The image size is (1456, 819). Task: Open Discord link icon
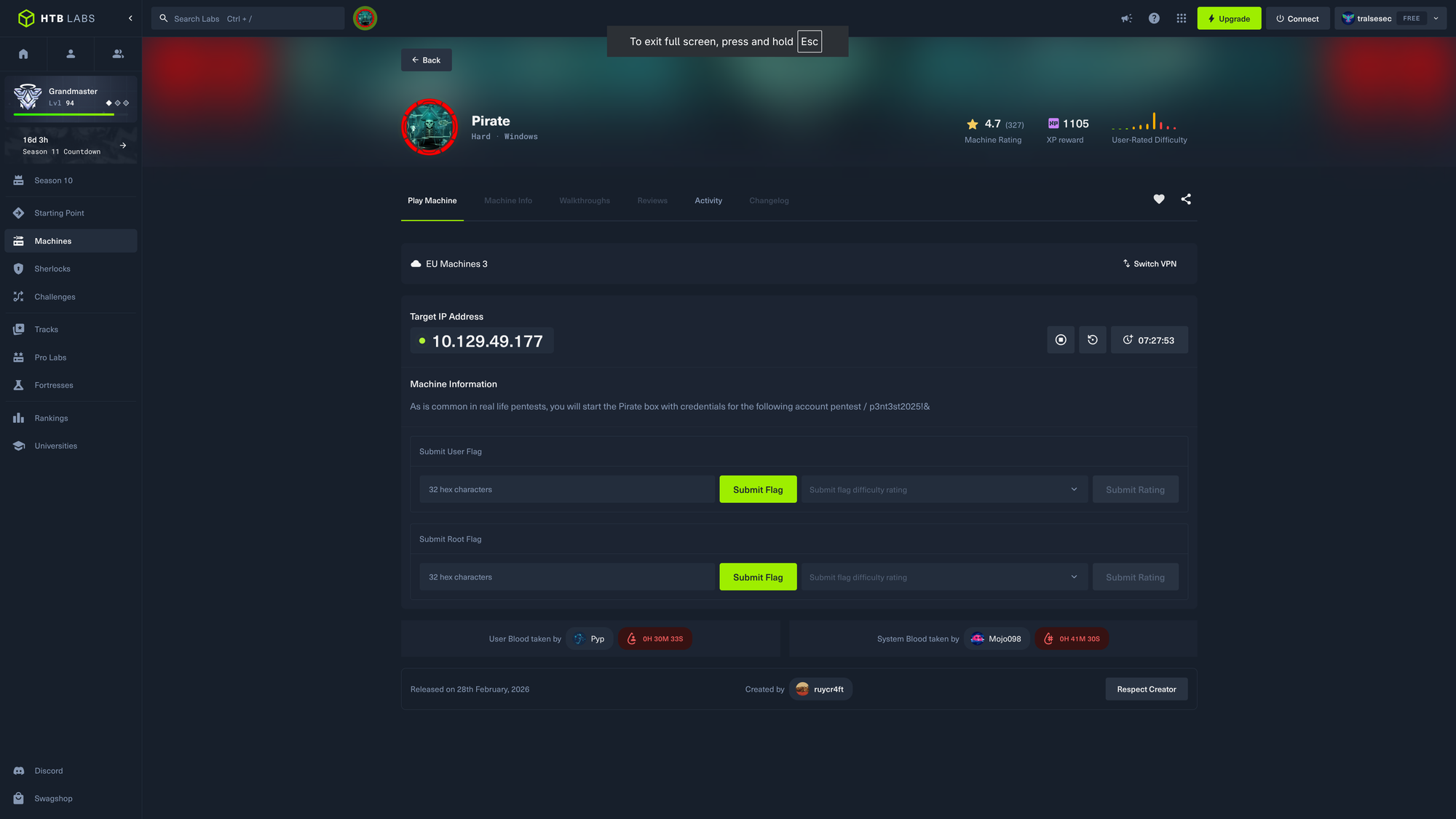(x=19, y=771)
